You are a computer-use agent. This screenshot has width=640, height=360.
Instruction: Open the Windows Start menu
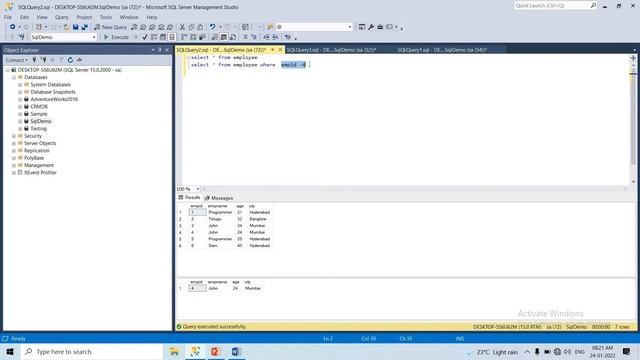click(10, 351)
